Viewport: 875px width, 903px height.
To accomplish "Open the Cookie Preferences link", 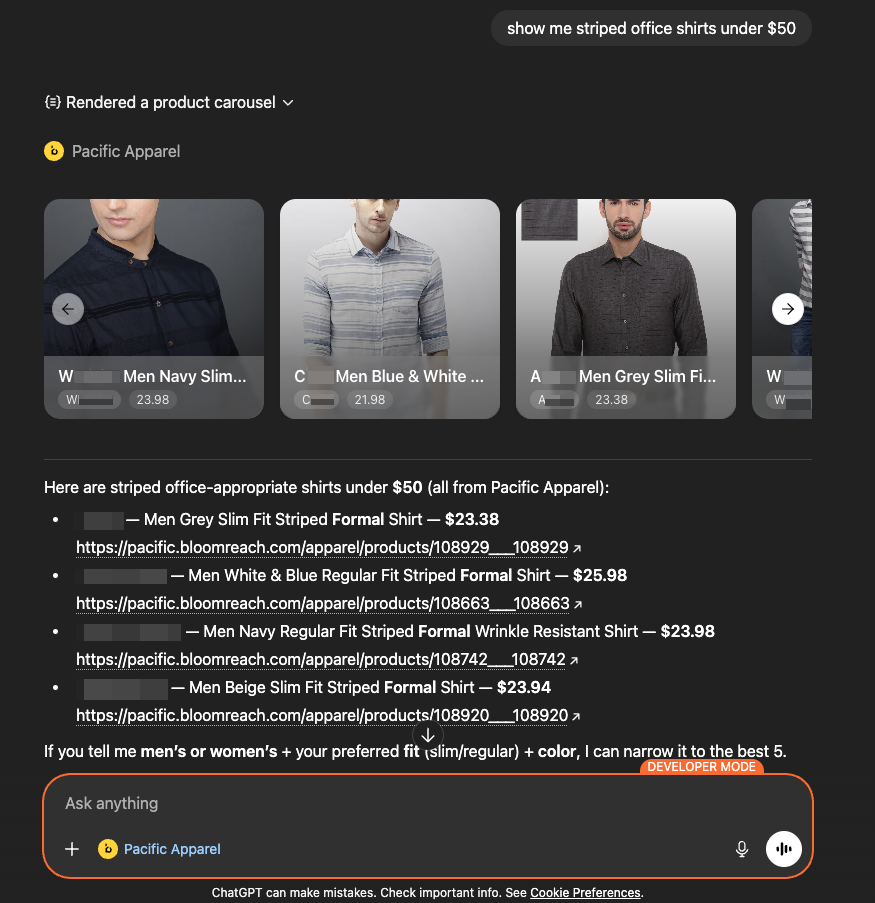I will click(585, 893).
